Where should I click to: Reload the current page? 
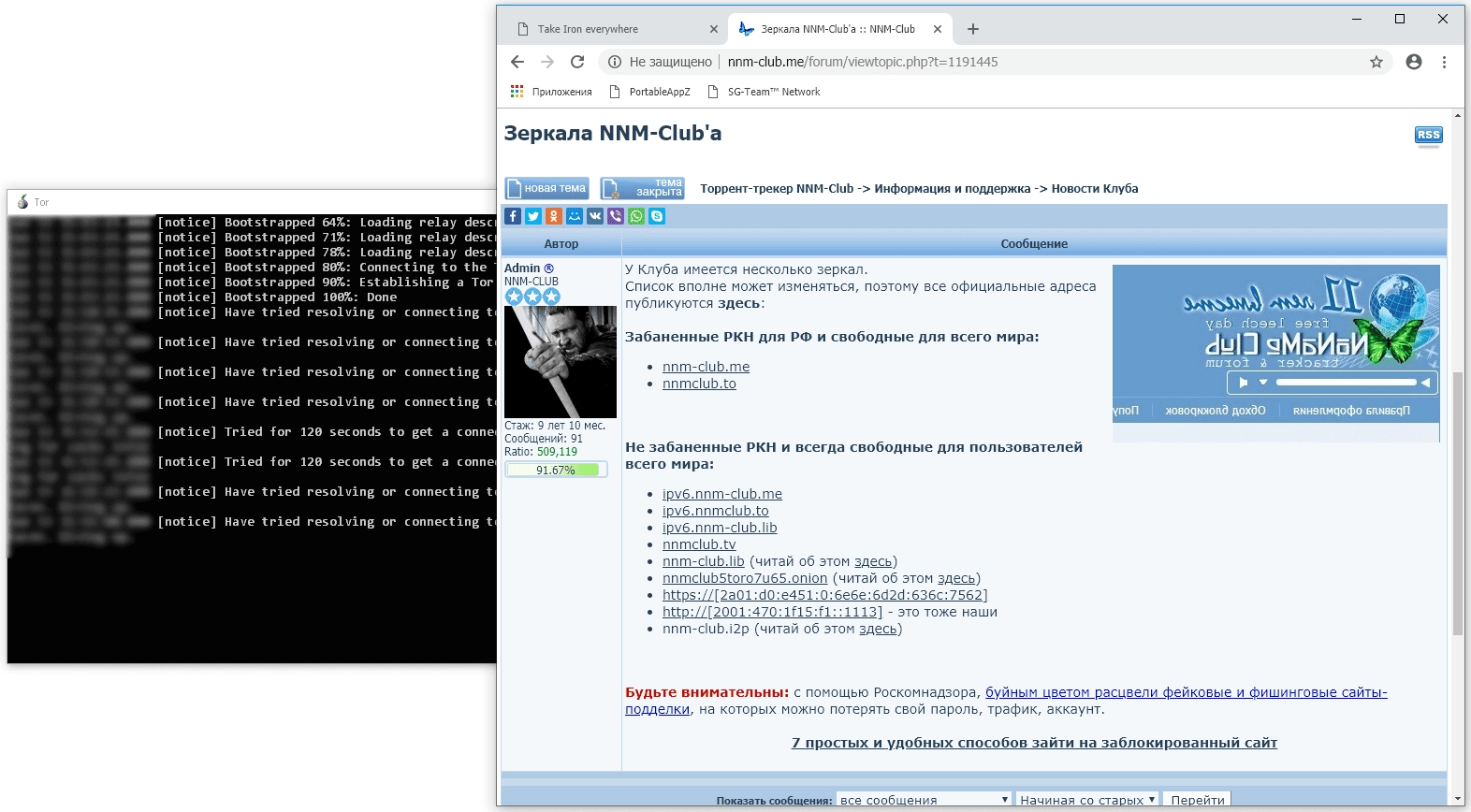[x=577, y=62]
